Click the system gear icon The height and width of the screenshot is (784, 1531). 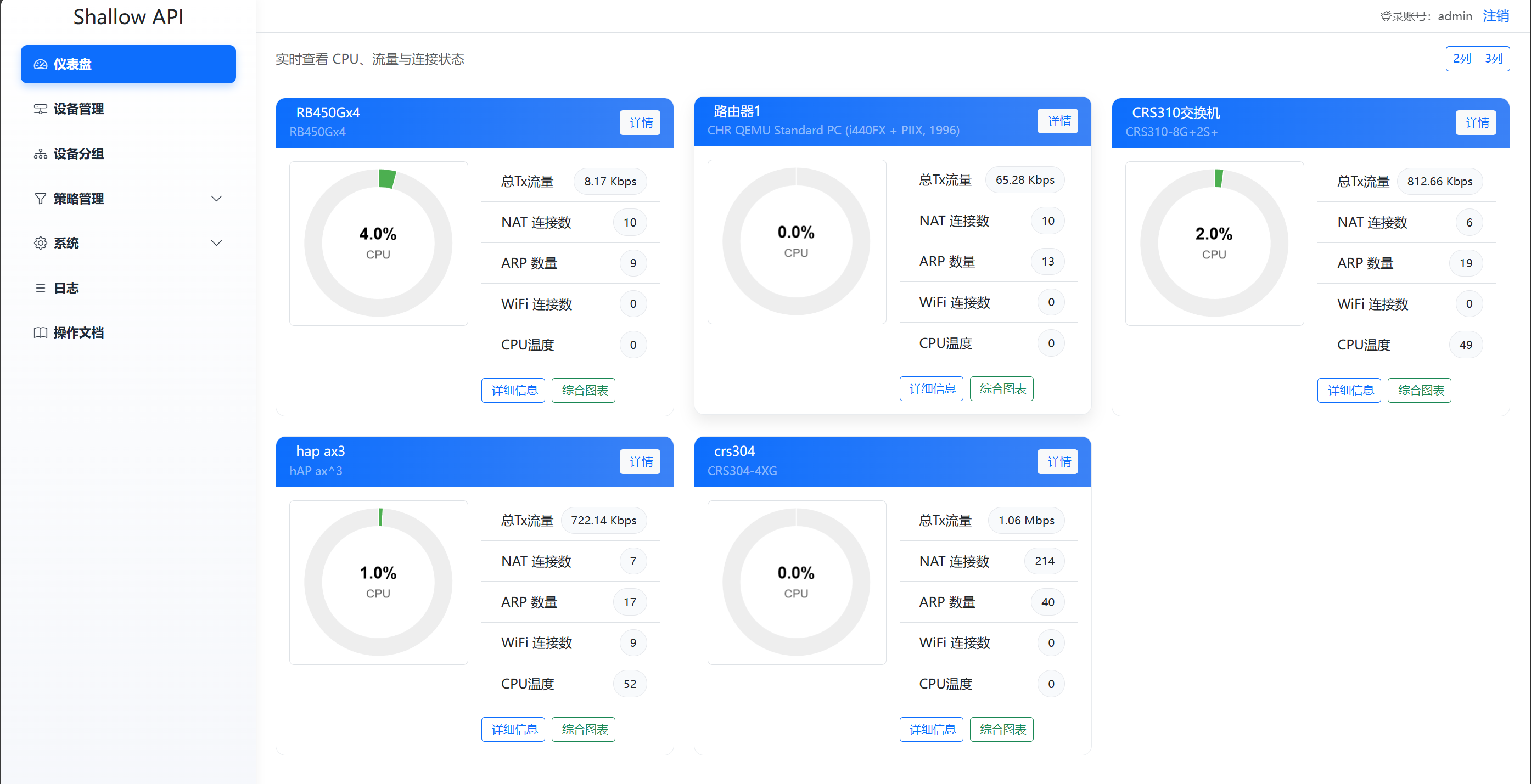tap(41, 243)
